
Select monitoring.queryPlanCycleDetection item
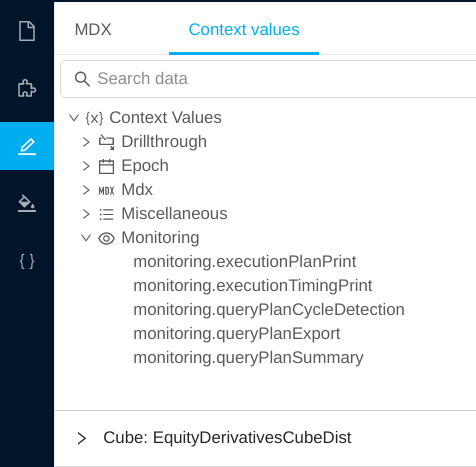269,310
